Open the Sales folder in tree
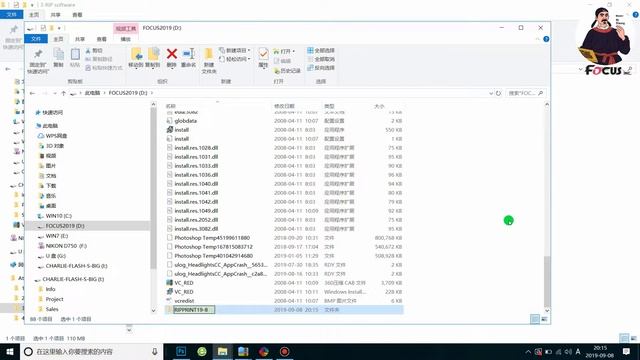This screenshot has height=360, width=640. [x=52, y=309]
